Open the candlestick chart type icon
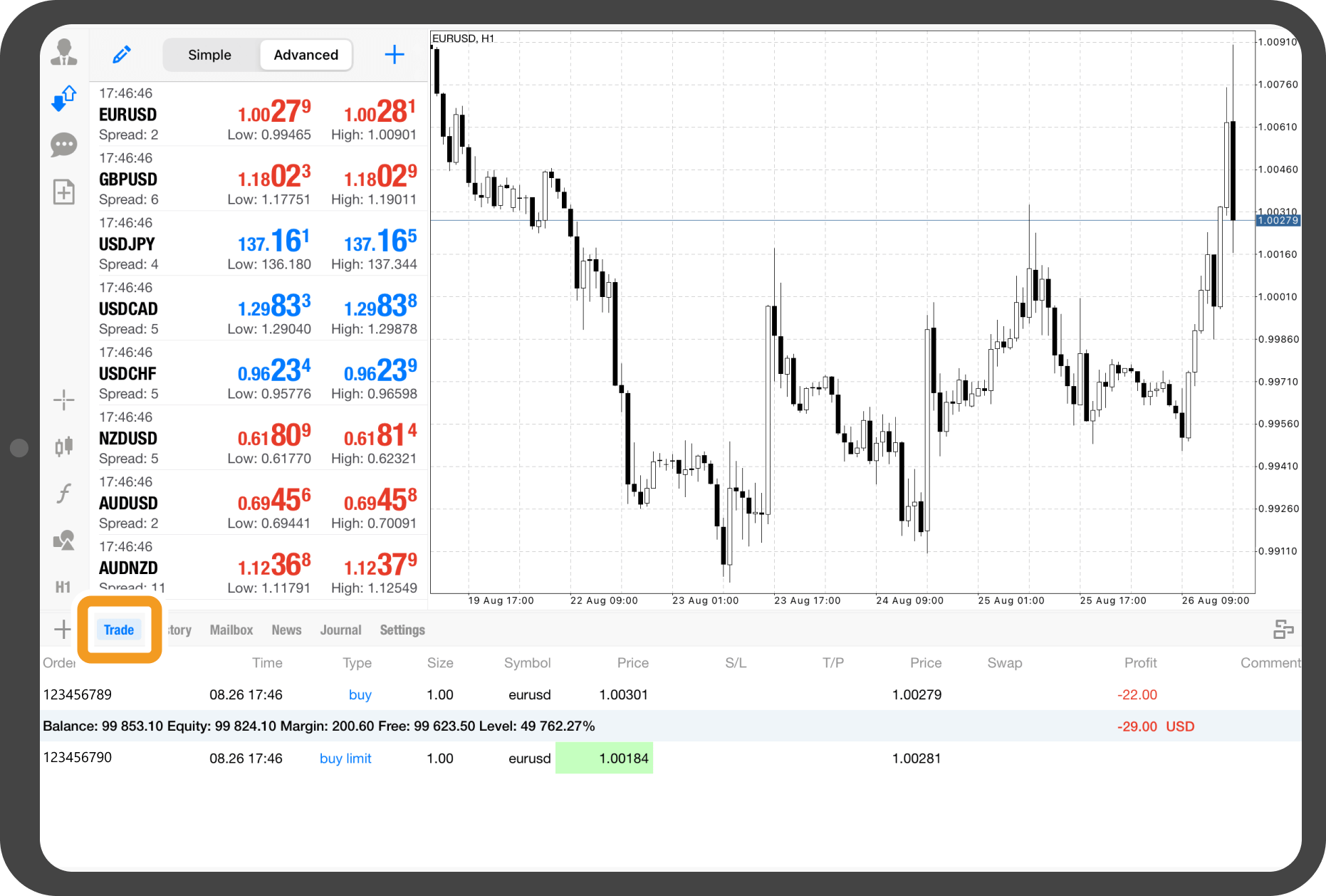The height and width of the screenshot is (896, 1326). coord(64,447)
